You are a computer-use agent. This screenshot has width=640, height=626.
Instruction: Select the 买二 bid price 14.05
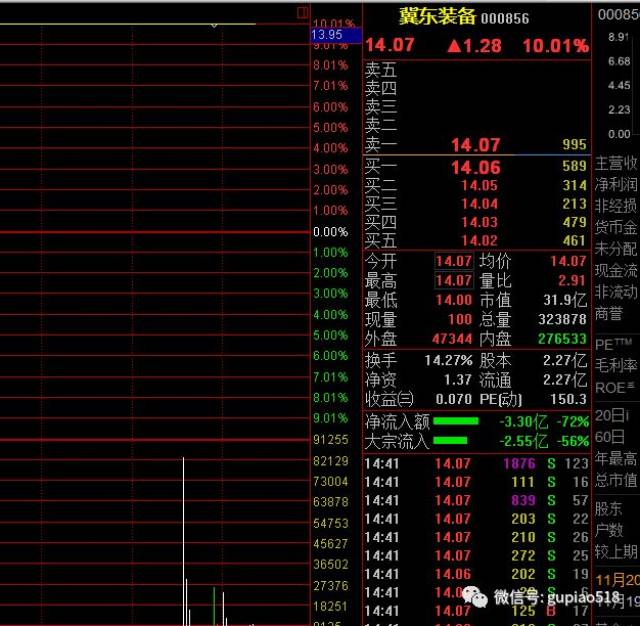pos(479,186)
